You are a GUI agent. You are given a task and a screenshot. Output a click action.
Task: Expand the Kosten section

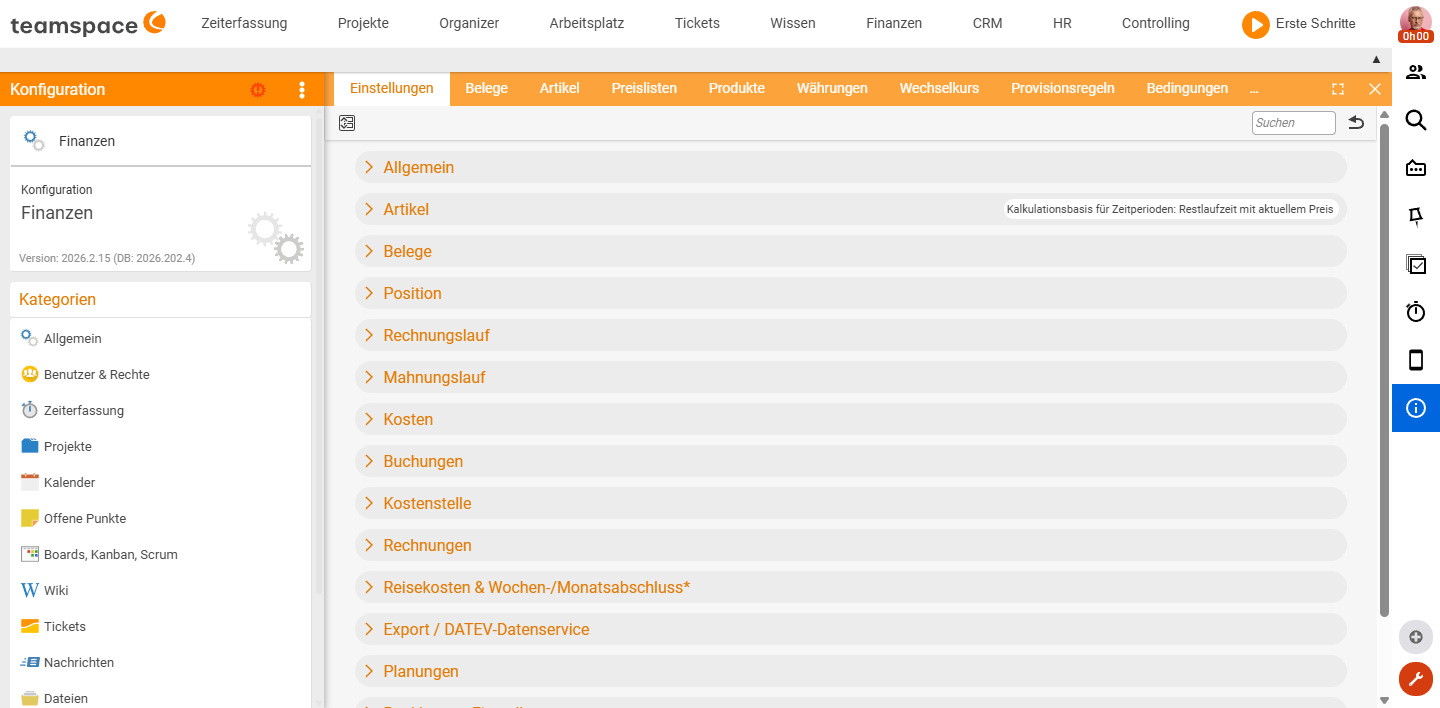tap(851, 419)
